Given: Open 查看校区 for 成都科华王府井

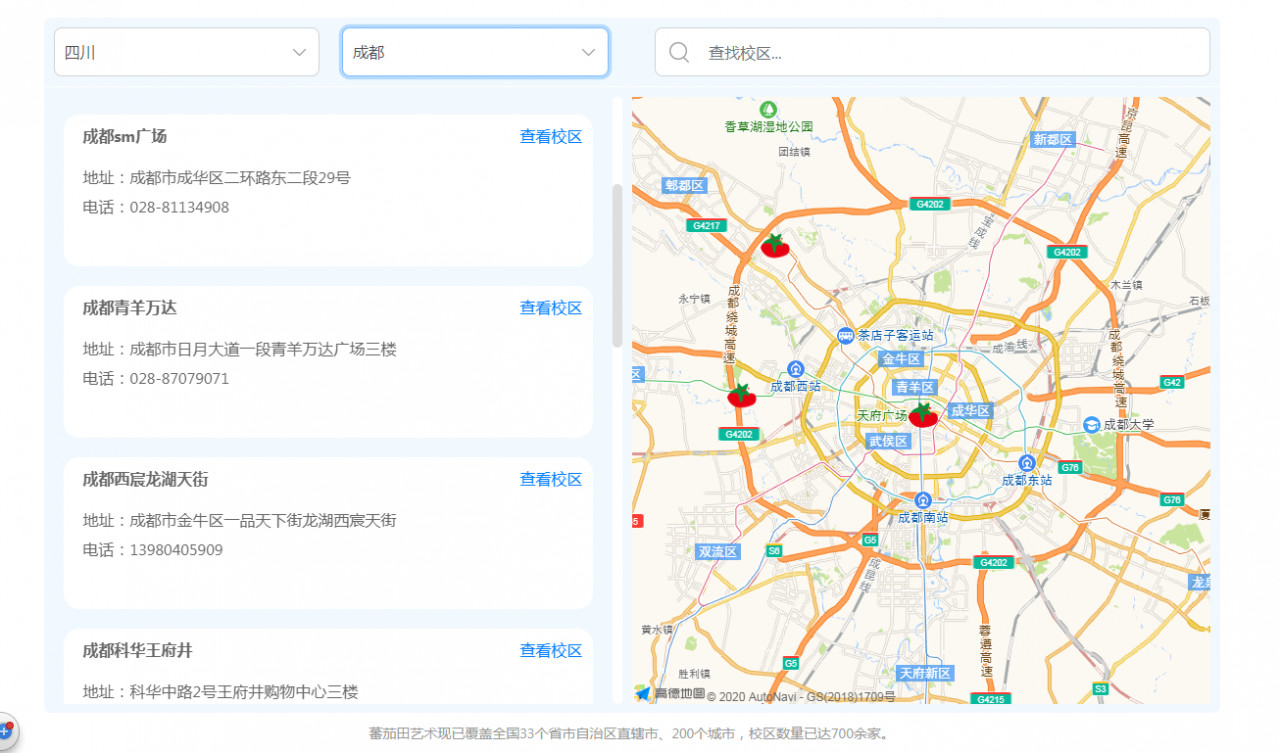Looking at the screenshot, I should [x=551, y=650].
